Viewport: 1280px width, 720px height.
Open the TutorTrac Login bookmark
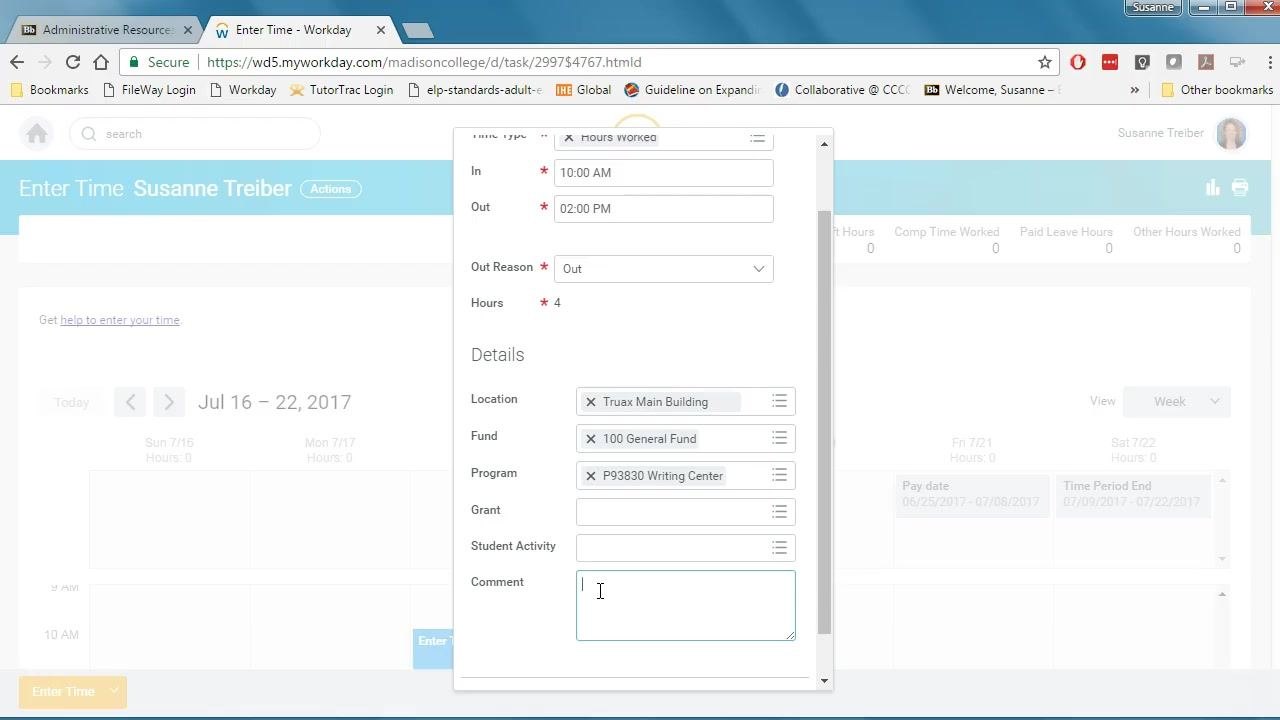pyautogui.click(x=341, y=90)
